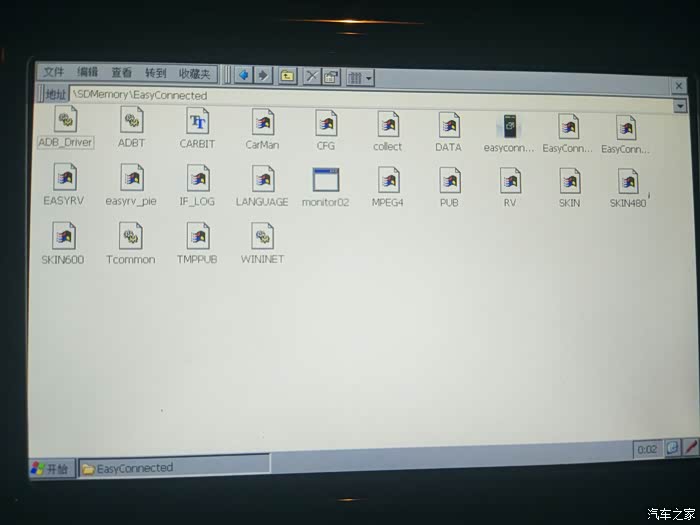Select the CARBIT font file
The width and height of the screenshot is (700, 525).
[197, 129]
